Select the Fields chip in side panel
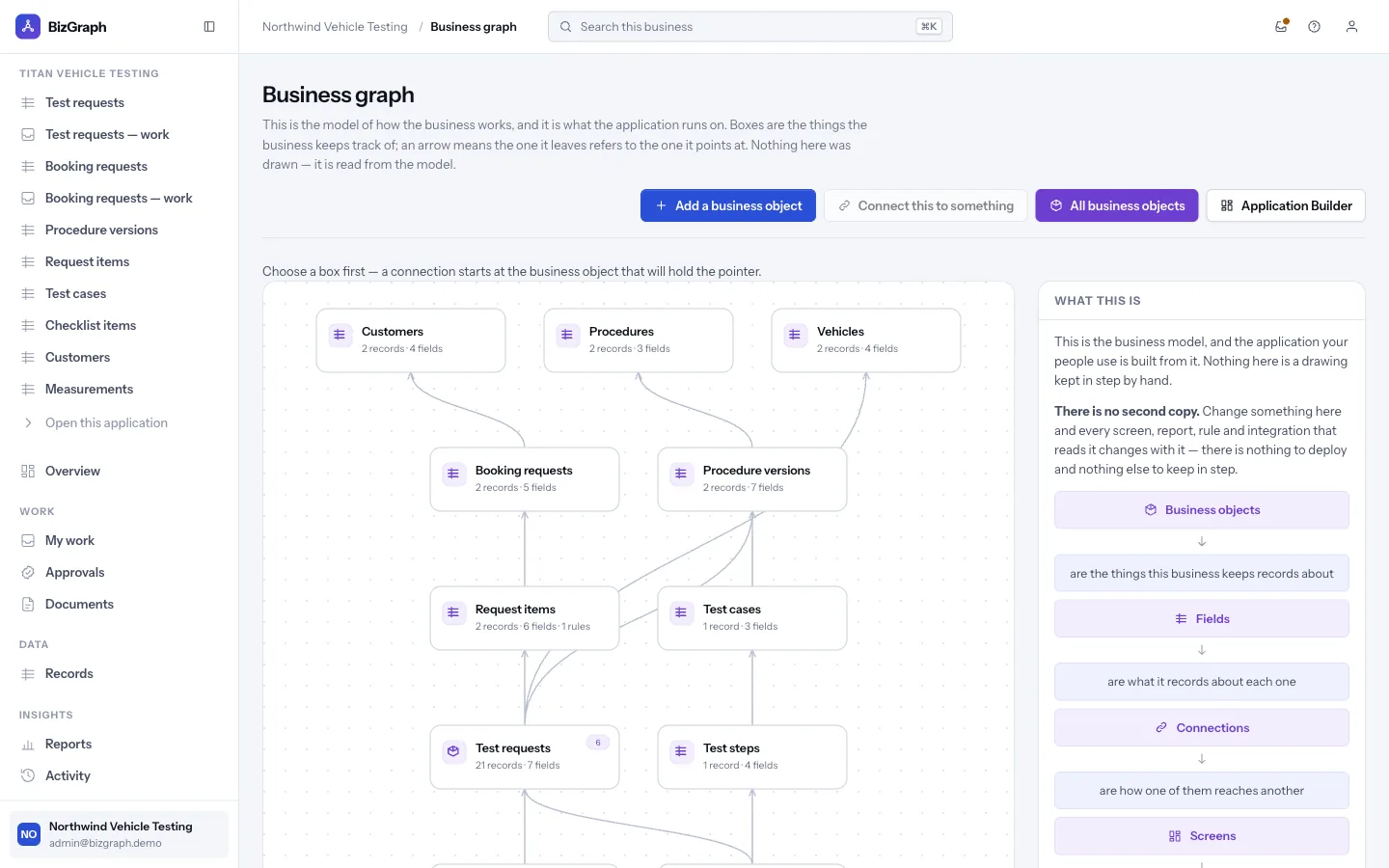The height and width of the screenshot is (868, 1389). (x=1202, y=619)
